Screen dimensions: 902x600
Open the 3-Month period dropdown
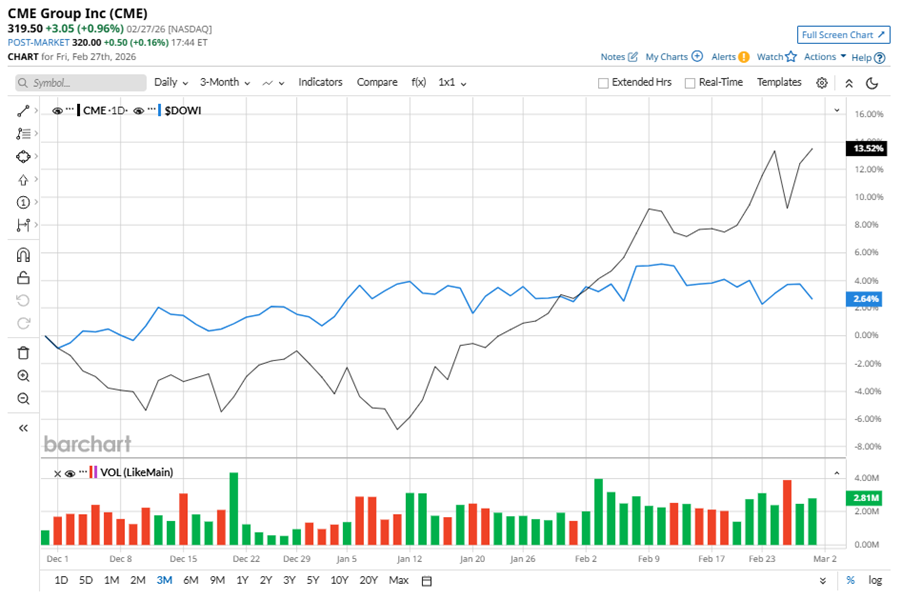coord(225,82)
